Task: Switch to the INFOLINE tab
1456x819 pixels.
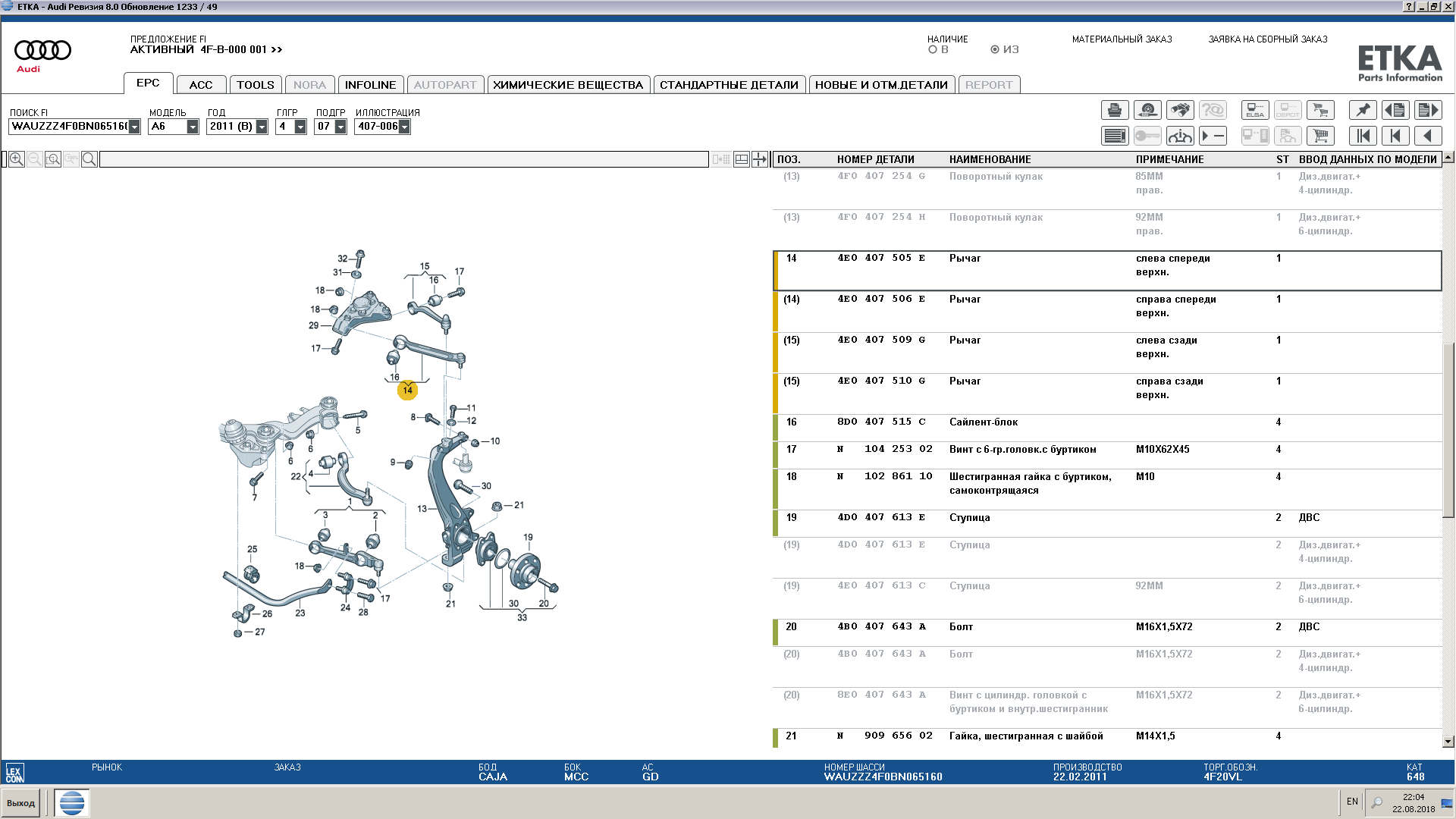Action: (370, 85)
